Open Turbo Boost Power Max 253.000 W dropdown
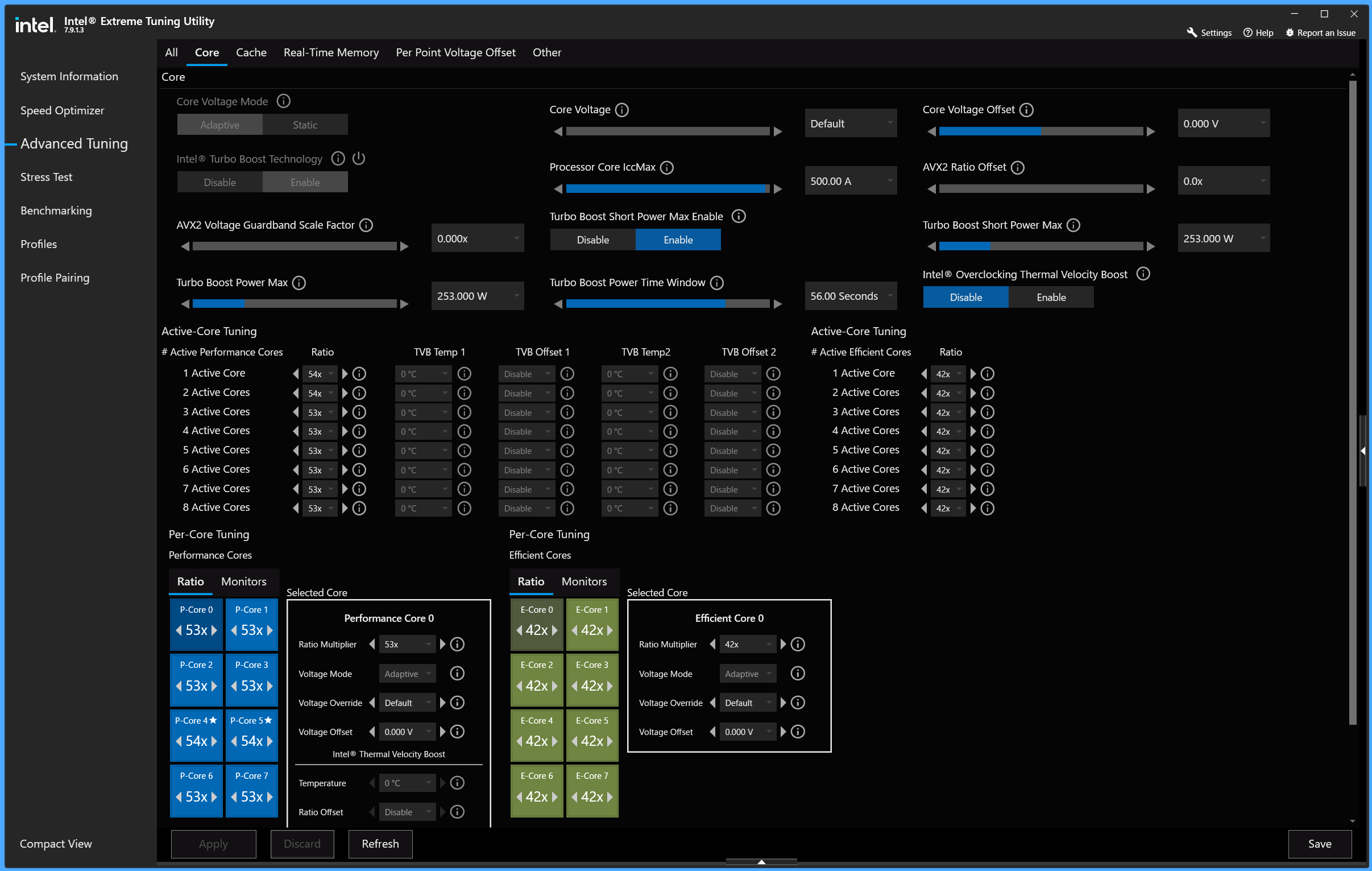This screenshot has height=871, width=1372. click(x=478, y=296)
